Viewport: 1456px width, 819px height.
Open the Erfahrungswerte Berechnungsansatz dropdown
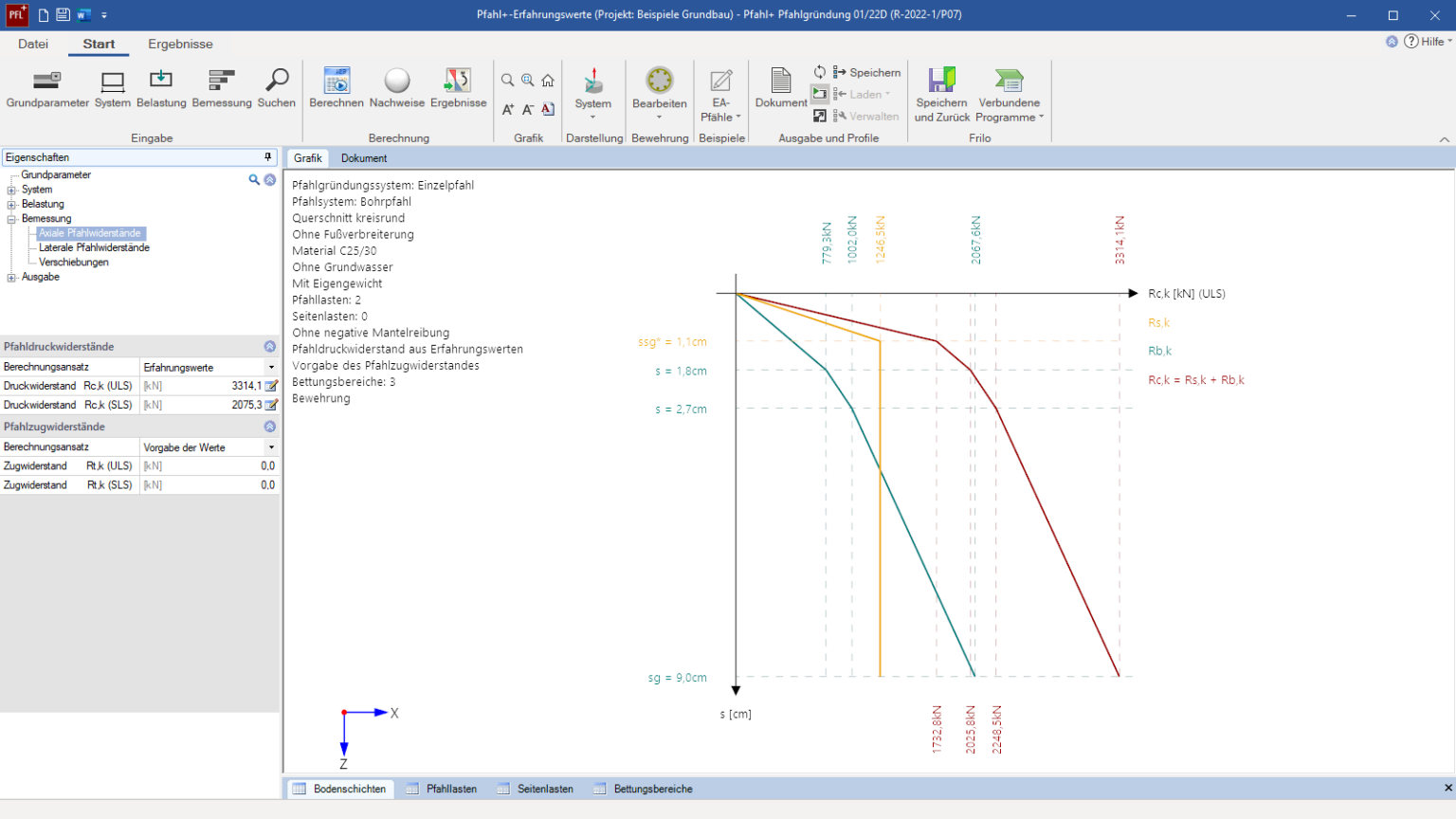tap(271, 367)
